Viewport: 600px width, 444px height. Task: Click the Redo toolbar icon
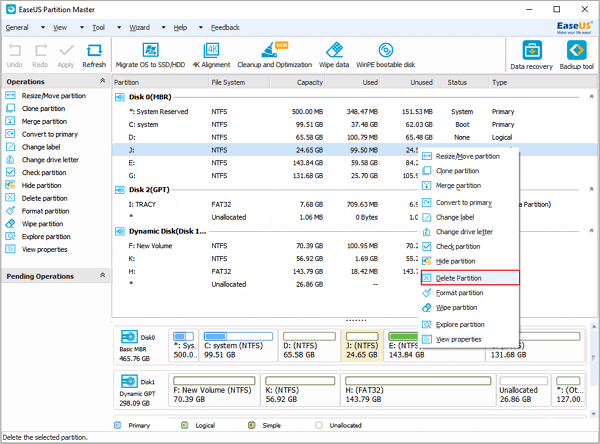[40, 56]
